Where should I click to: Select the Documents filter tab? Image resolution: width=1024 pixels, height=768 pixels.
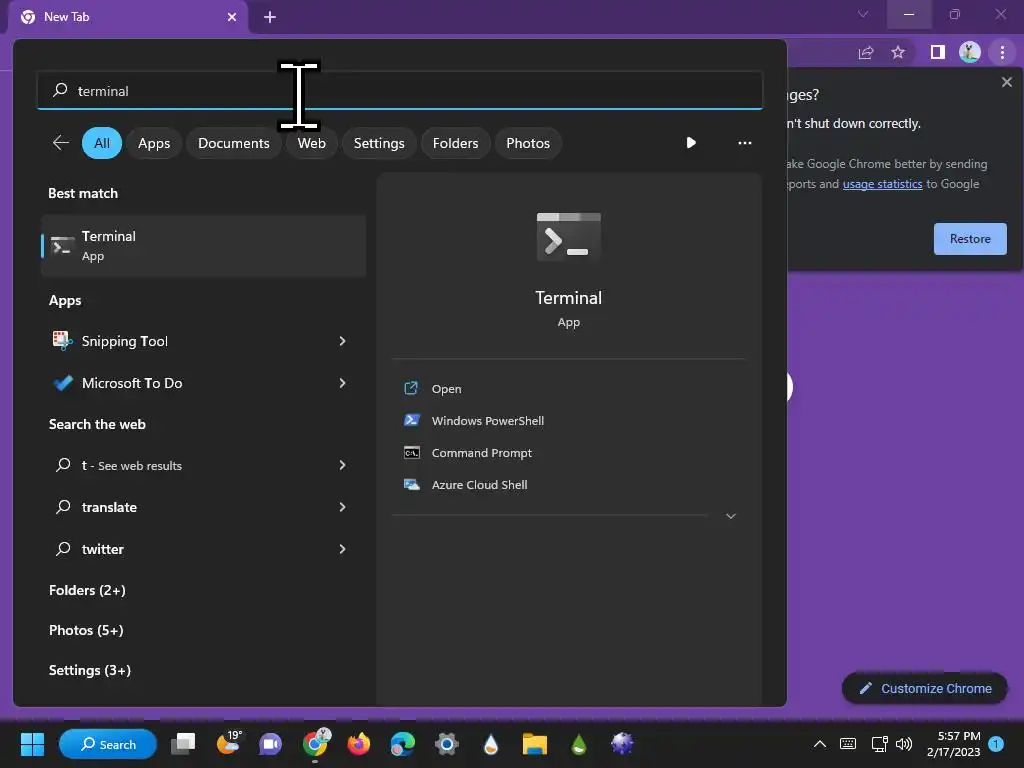coord(234,143)
